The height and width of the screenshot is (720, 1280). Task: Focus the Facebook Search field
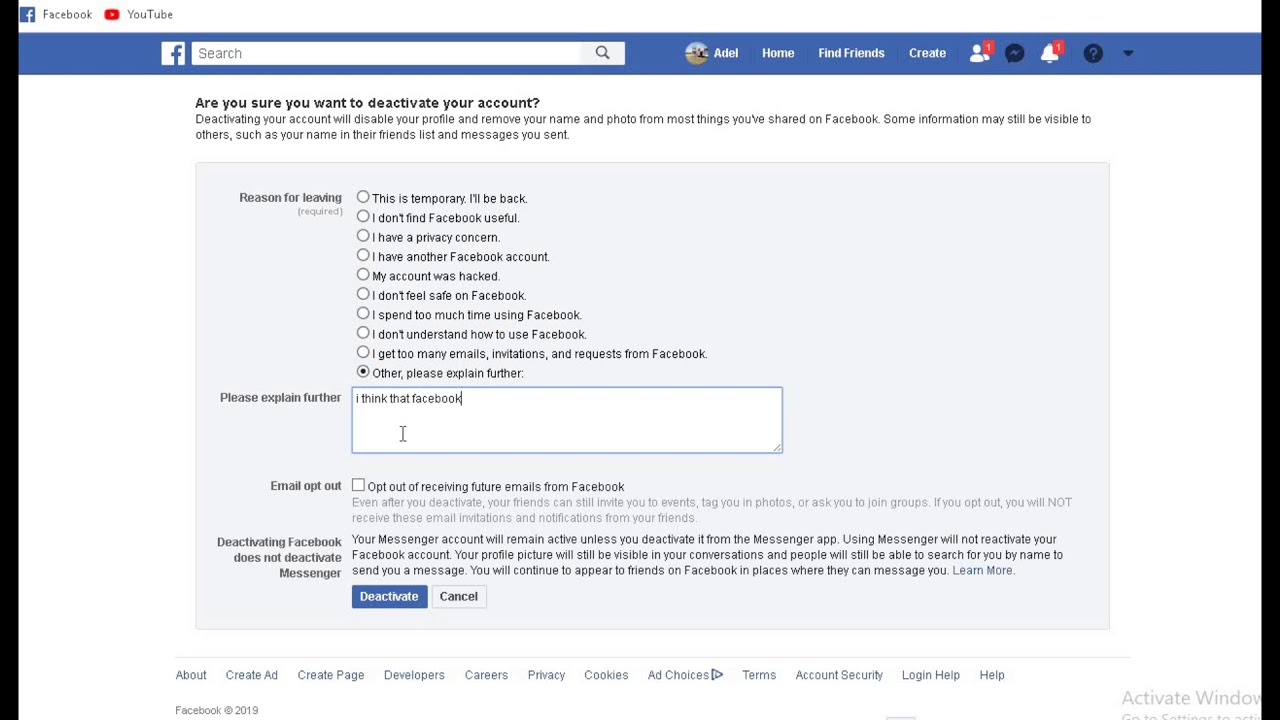(x=386, y=53)
